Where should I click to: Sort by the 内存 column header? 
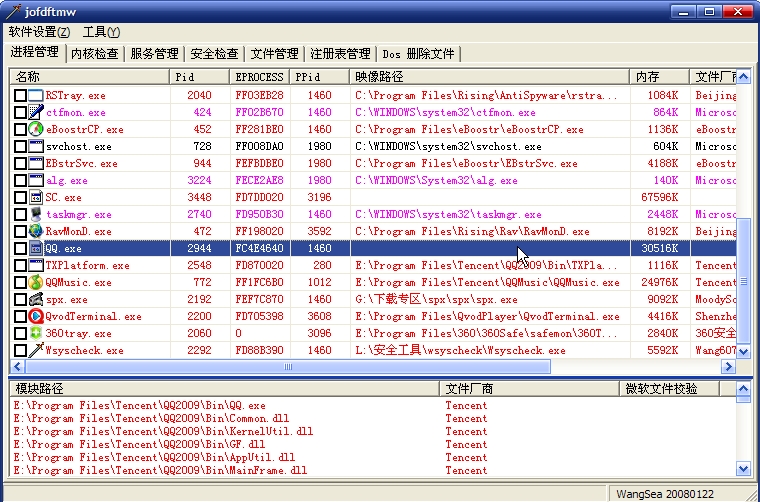pyautogui.click(x=659, y=77)
